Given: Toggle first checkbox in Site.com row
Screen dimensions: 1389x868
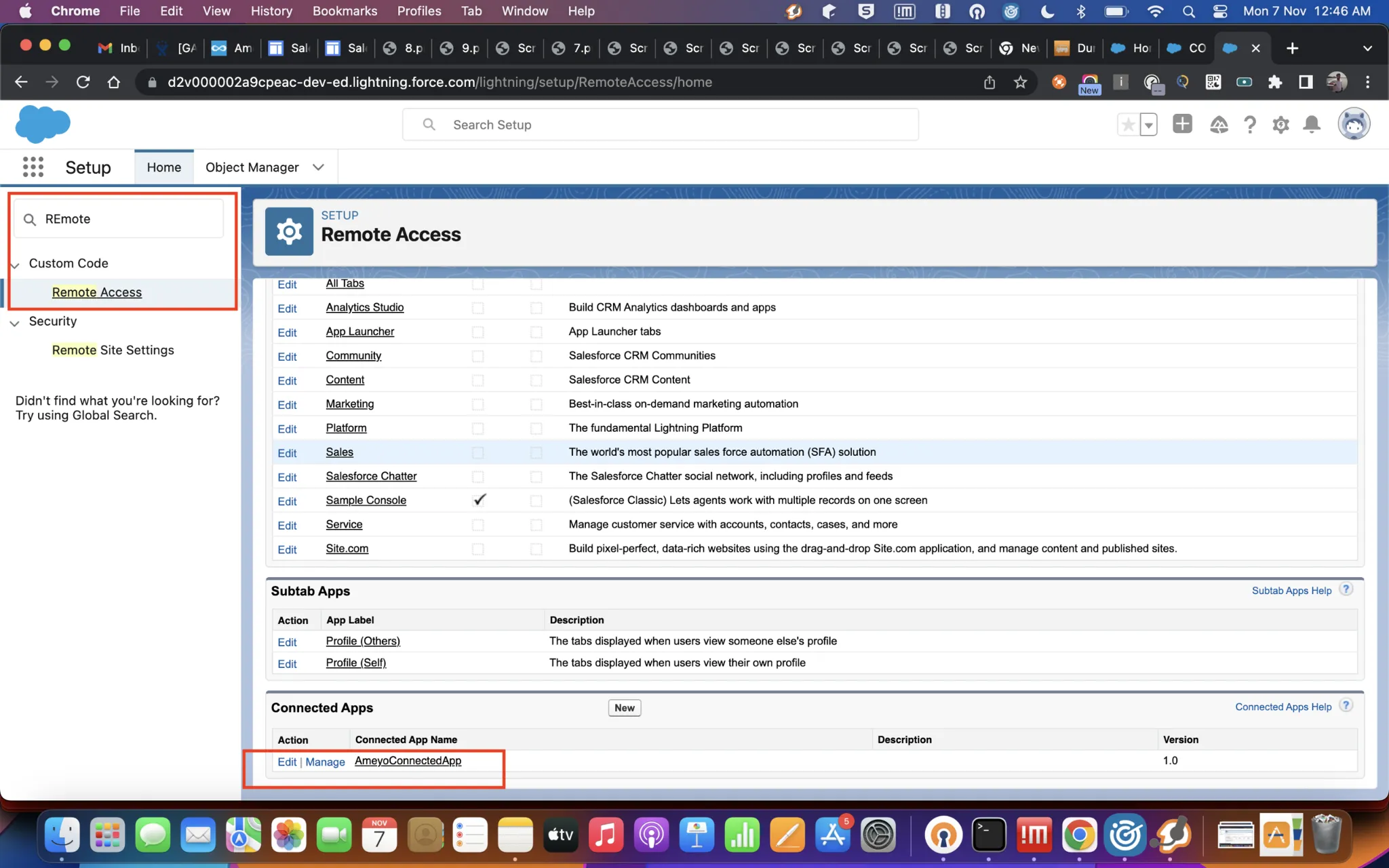Looking at the screenshot, I should (478, 549).
